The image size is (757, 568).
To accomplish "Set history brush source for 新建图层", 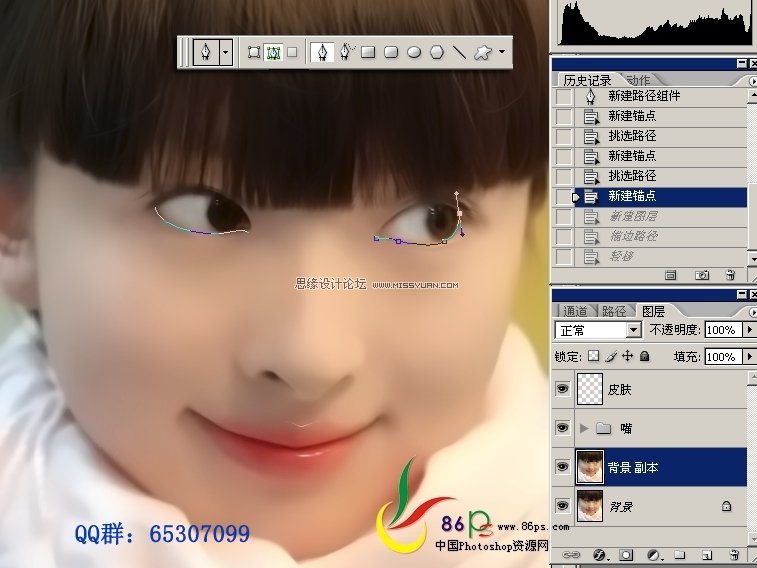I will point(563,217).
